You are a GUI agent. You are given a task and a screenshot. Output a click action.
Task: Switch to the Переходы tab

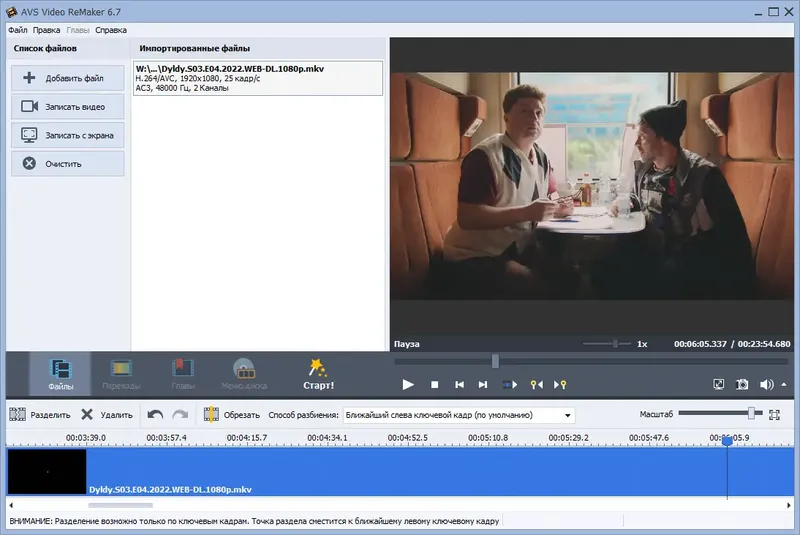pyautogui.click(x=121, y=374)
